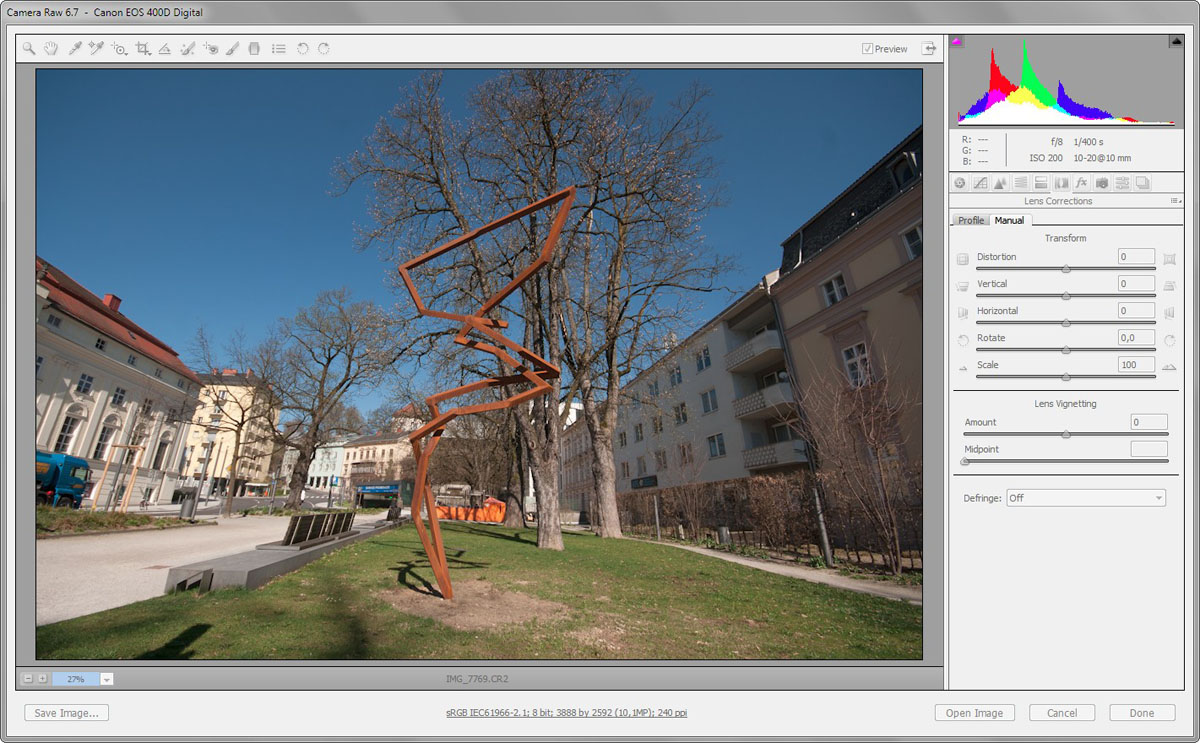Open the Defringe dropdown
Viewport: 1200px width, 743px height.
tap(1085, 498)
